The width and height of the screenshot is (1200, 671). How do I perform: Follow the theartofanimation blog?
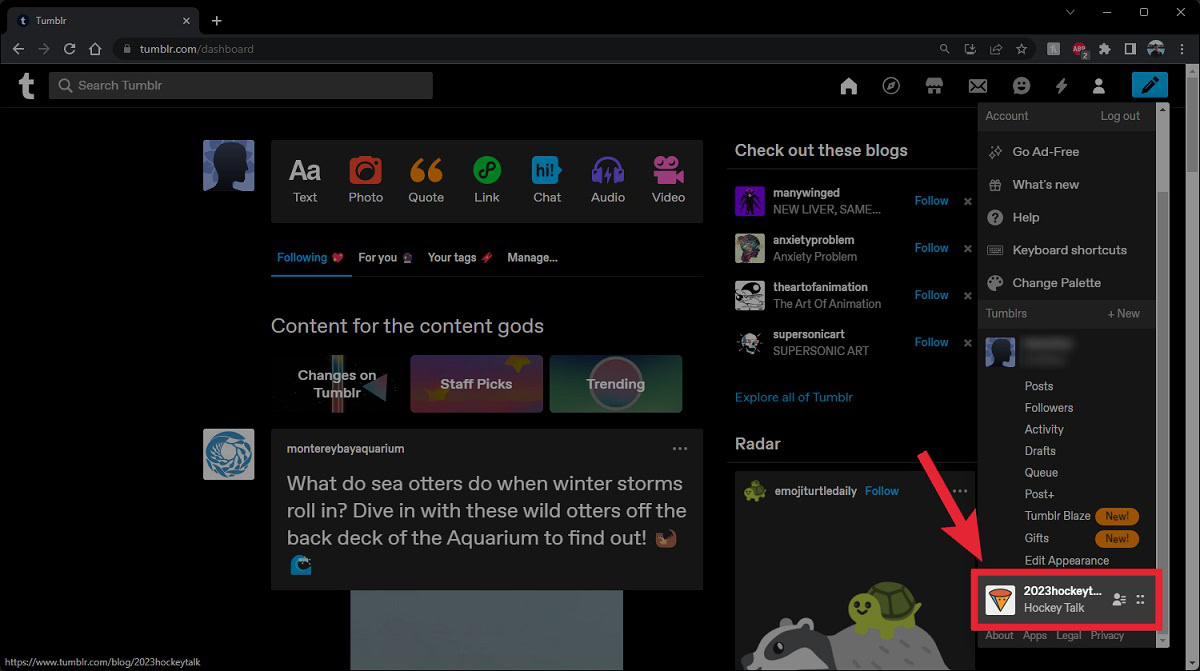pos(931,295)
